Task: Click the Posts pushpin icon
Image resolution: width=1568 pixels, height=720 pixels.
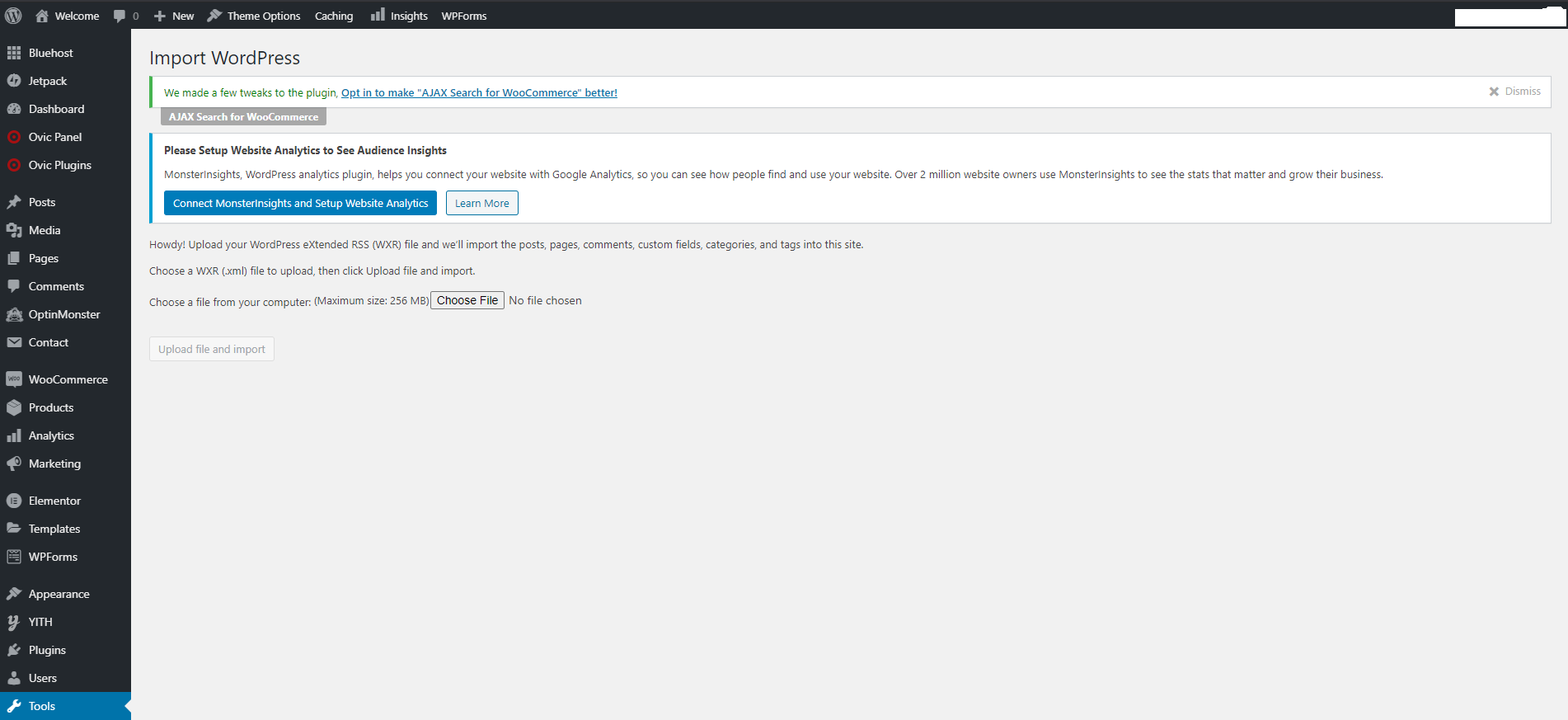Action: [x=14, y=202]
